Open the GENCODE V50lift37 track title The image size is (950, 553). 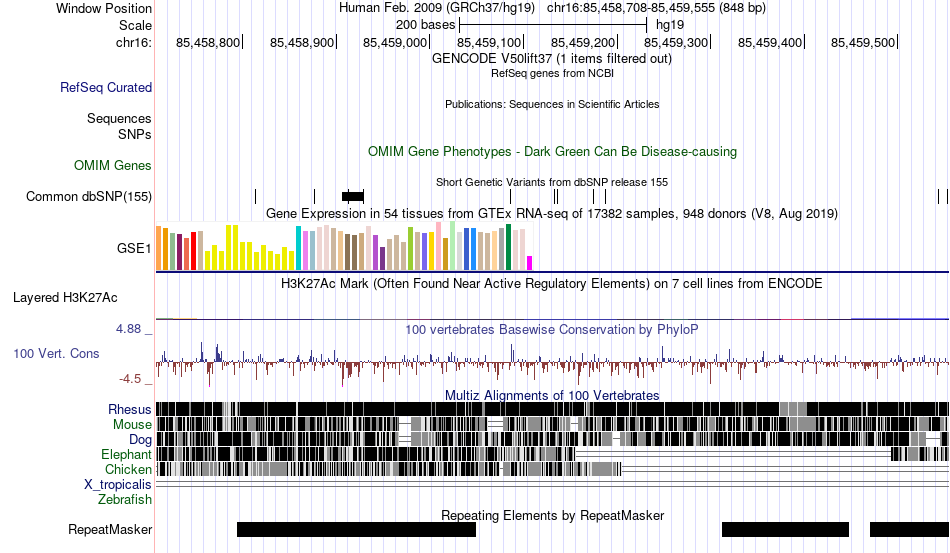click(551, 59)
